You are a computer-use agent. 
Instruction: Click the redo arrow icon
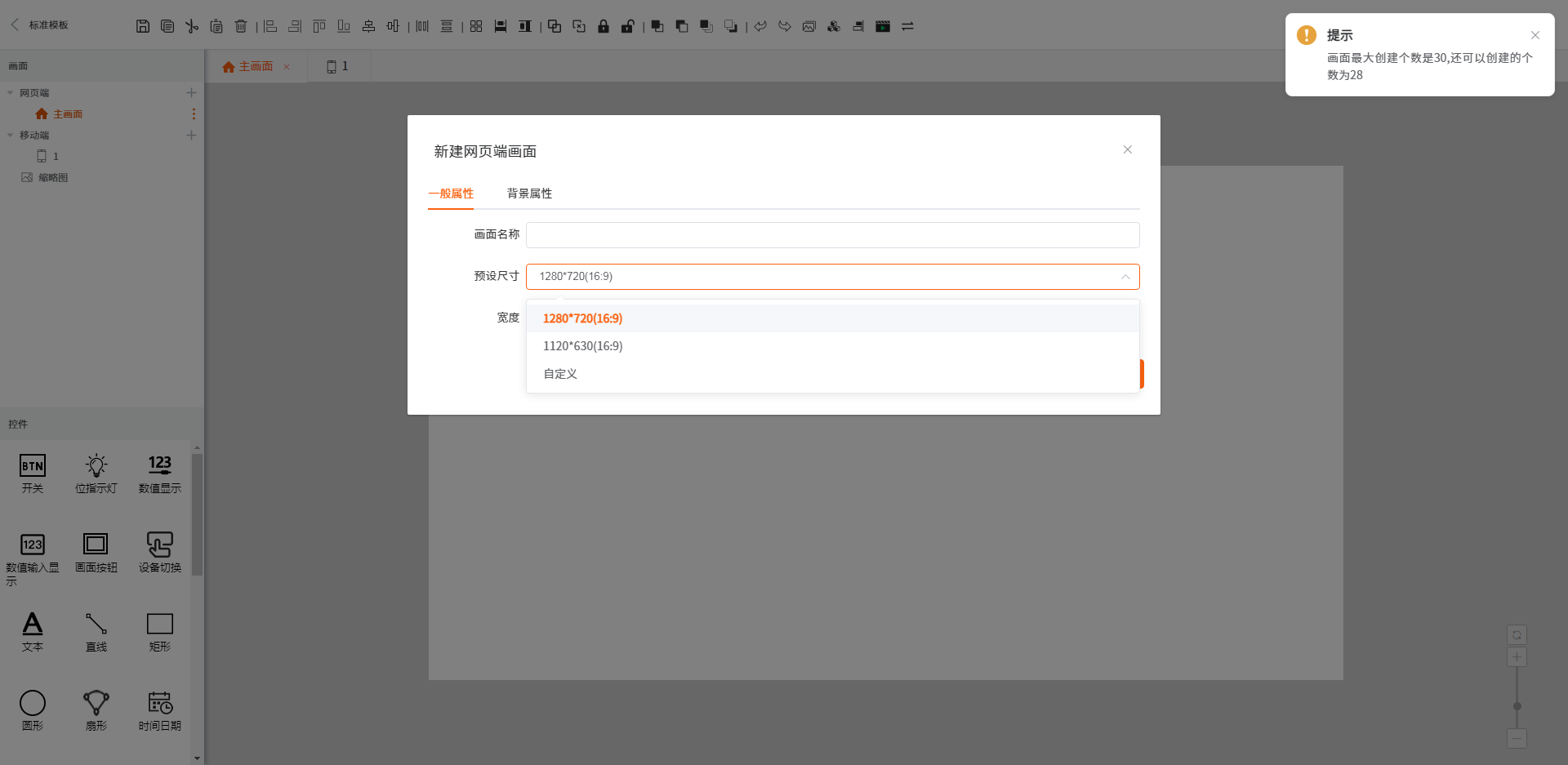785,26
